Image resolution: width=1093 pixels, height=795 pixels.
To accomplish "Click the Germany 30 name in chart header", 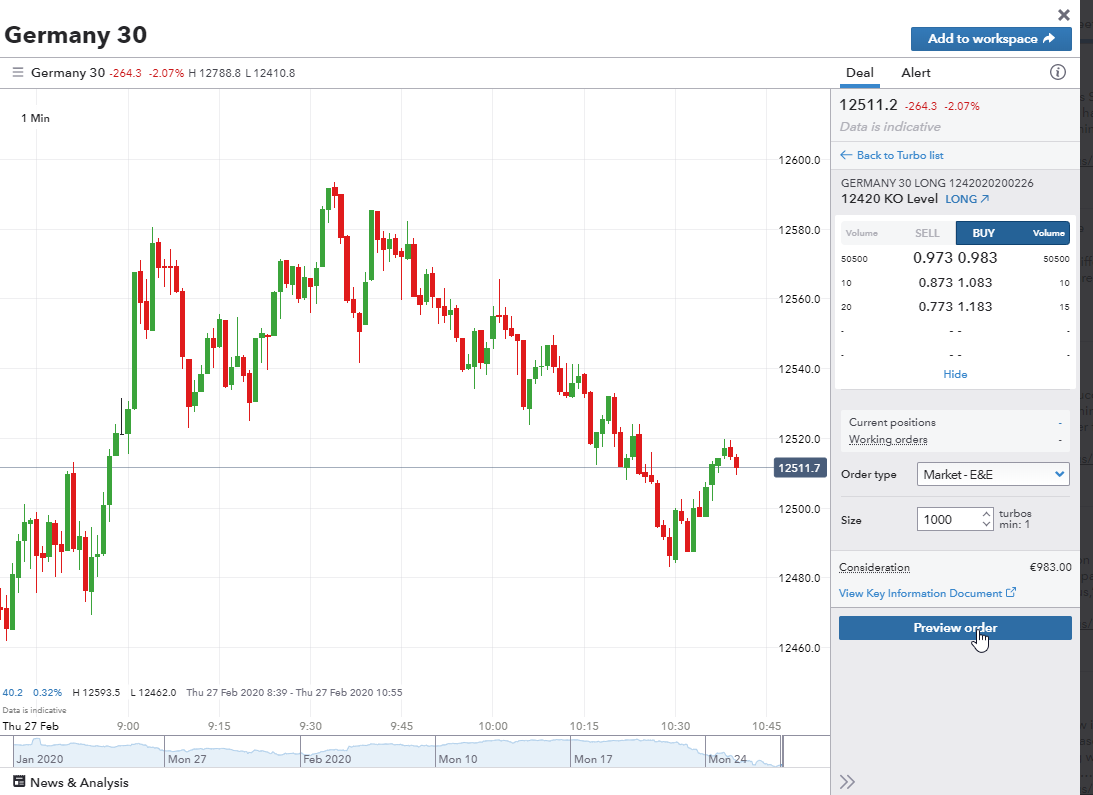I will (68, 73).
